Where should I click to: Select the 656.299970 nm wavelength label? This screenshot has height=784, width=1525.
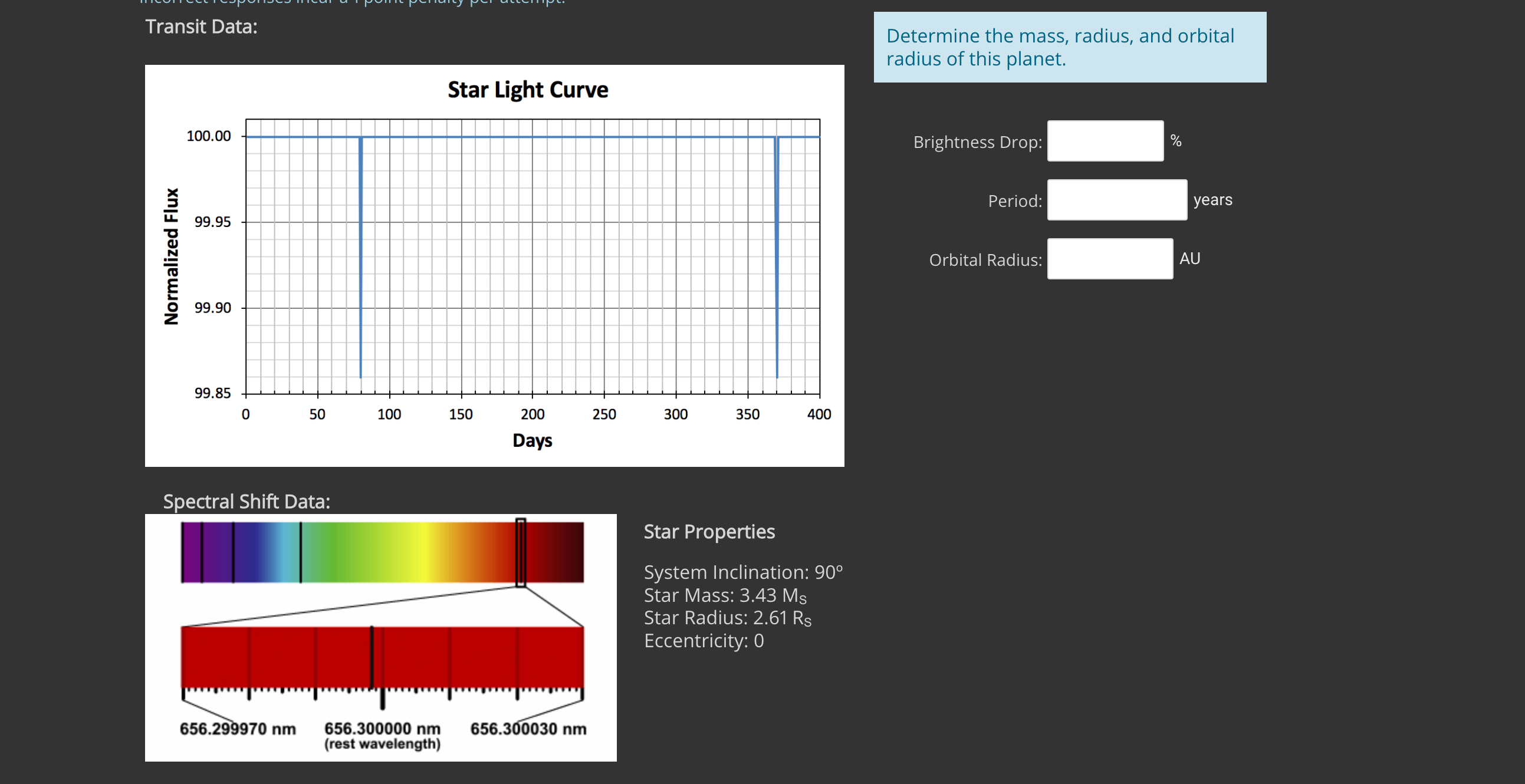pos(239,729)
